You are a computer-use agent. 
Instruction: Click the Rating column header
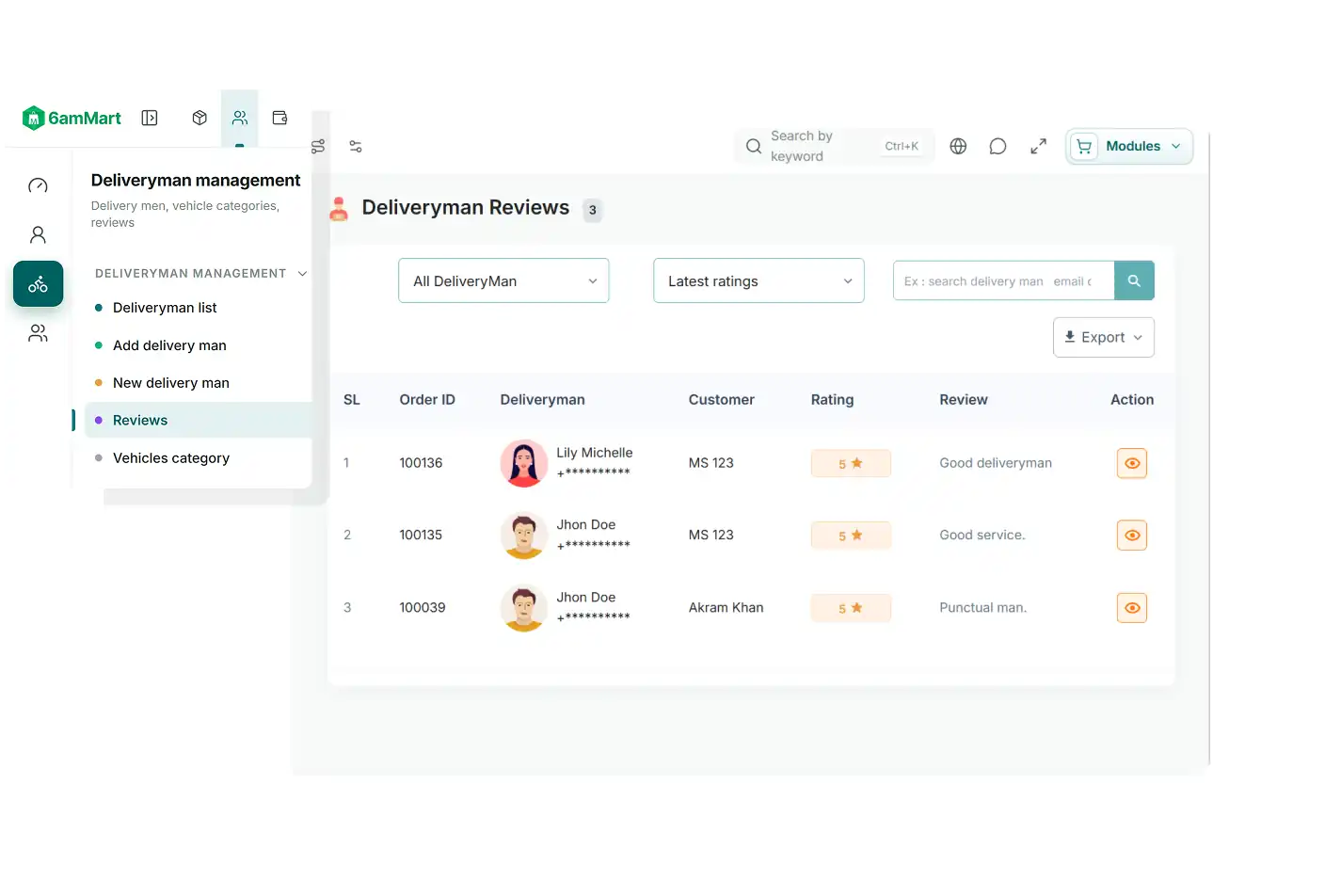(x=832, y=400)
